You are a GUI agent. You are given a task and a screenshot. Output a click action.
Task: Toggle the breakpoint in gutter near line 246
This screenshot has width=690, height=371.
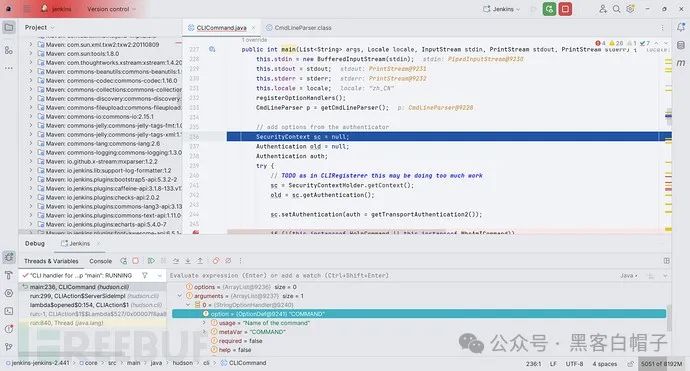tap(196, 232)
